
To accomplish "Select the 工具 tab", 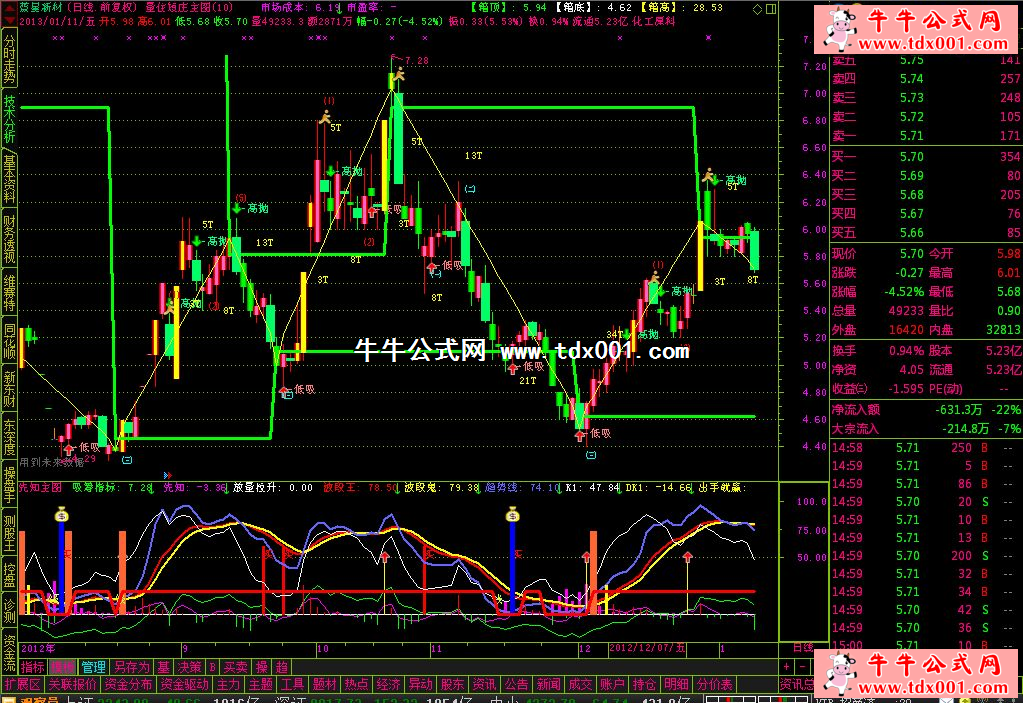I will (x=292, y=685).
